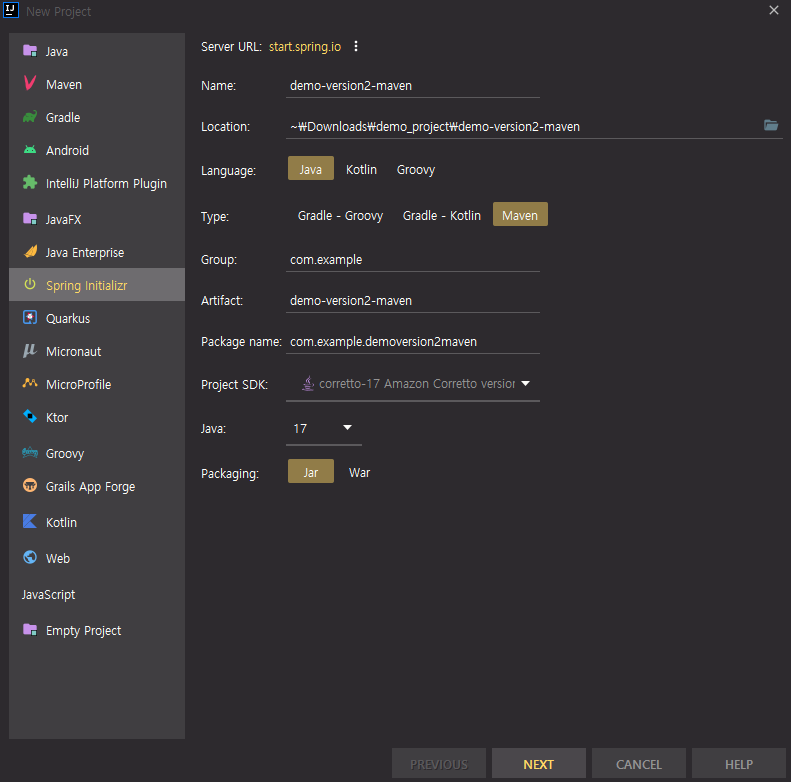Select JavaScript in the sidebar list

click(97, 594)
